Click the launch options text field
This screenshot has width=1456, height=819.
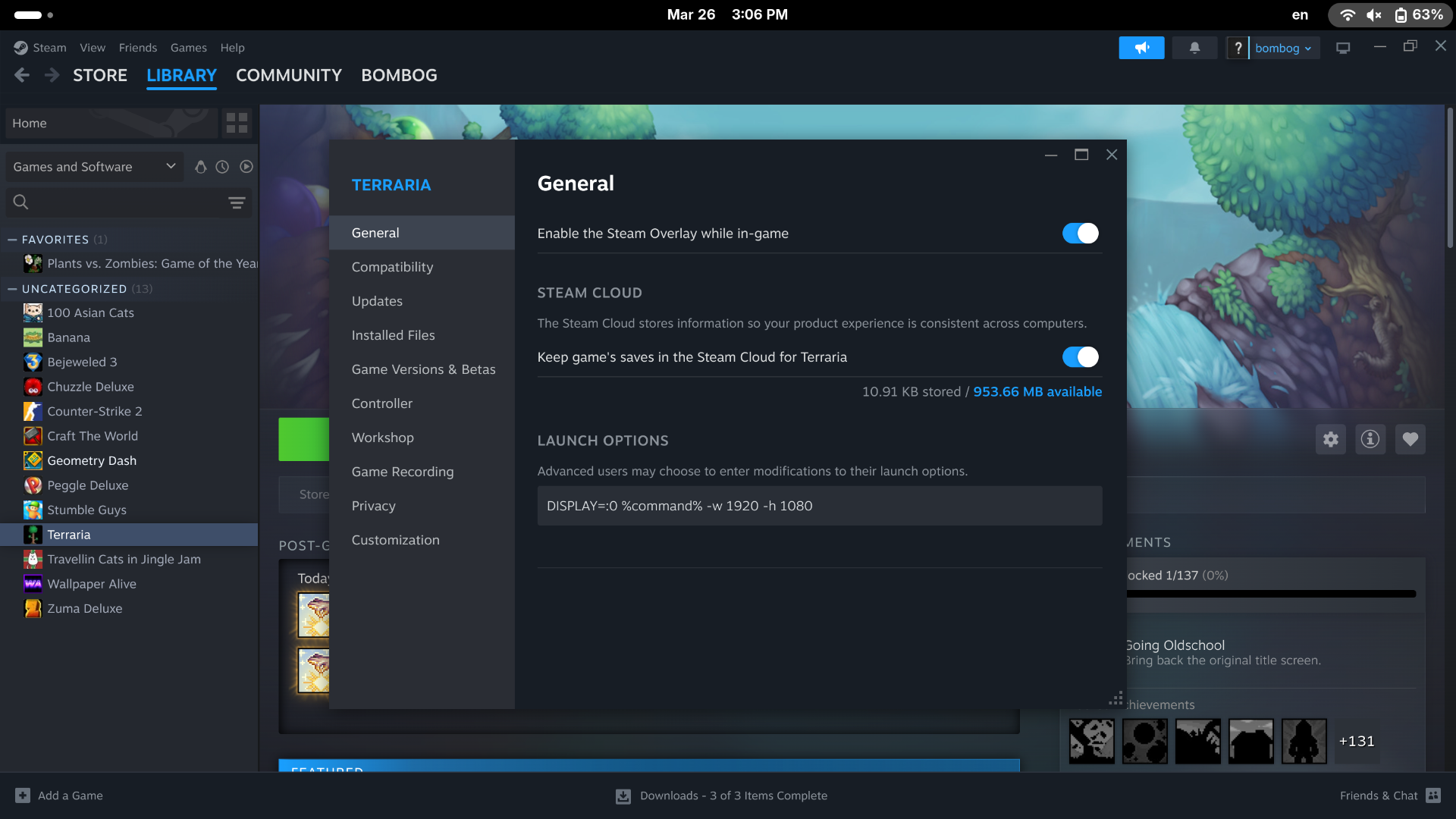point(820,506)
